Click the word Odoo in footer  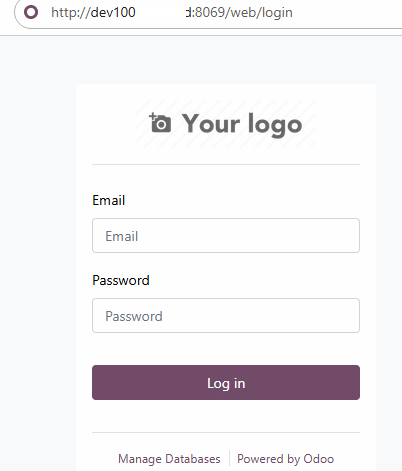[319, 459]
